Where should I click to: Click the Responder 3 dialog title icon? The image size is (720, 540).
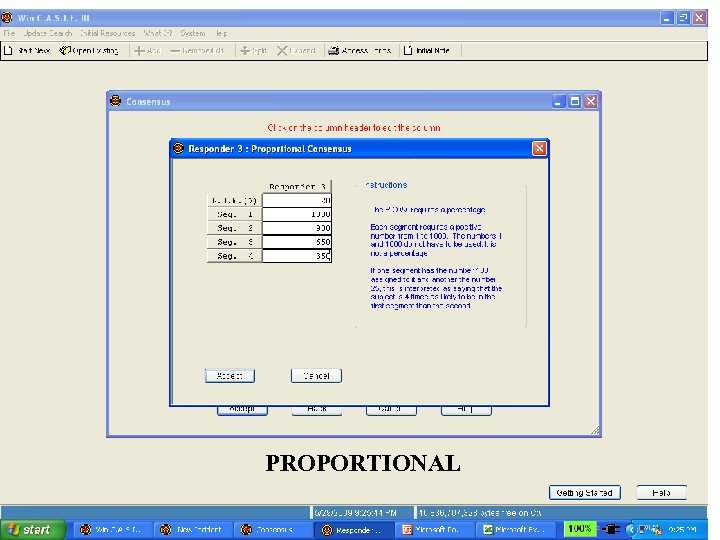point(179,148)
